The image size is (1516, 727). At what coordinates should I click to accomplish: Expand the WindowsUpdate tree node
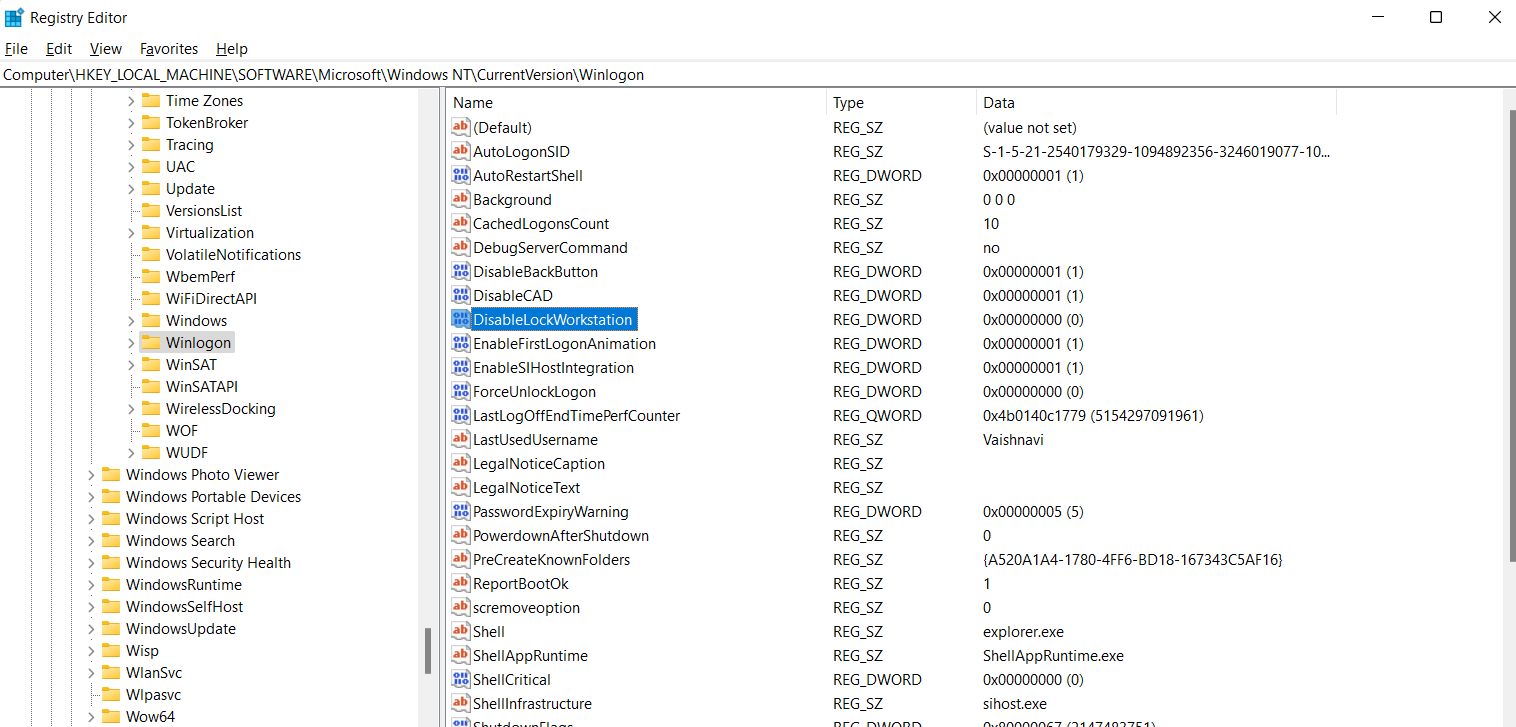[x=91, y=629]
